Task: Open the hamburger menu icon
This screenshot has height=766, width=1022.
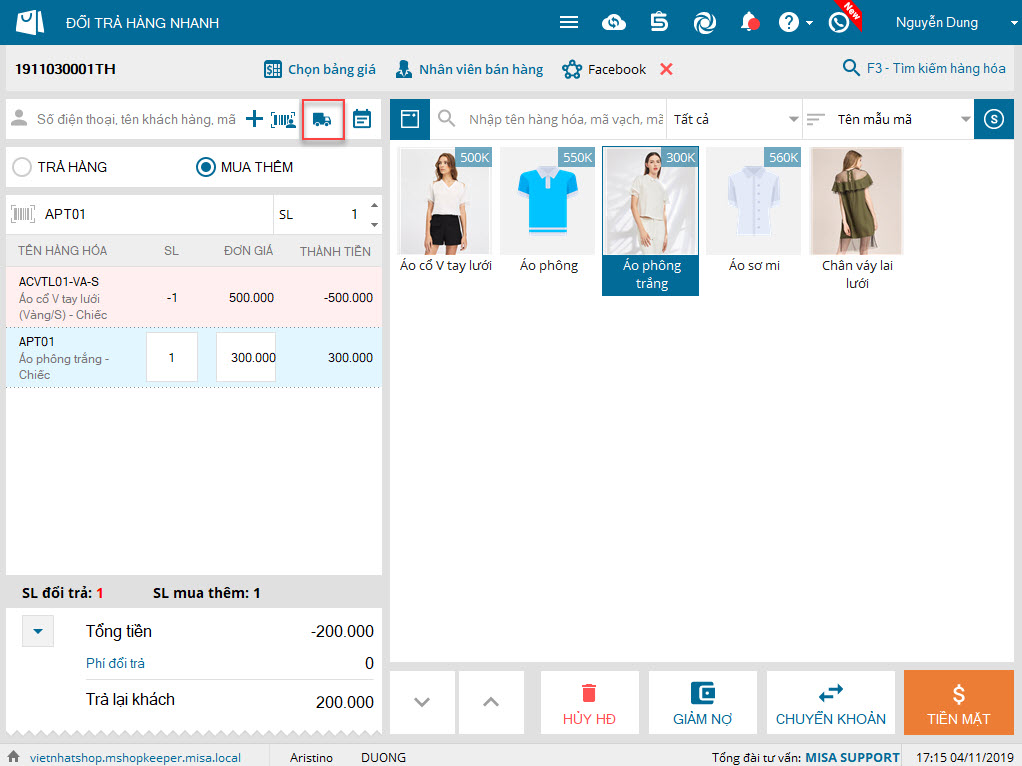Action: [568, 23]
